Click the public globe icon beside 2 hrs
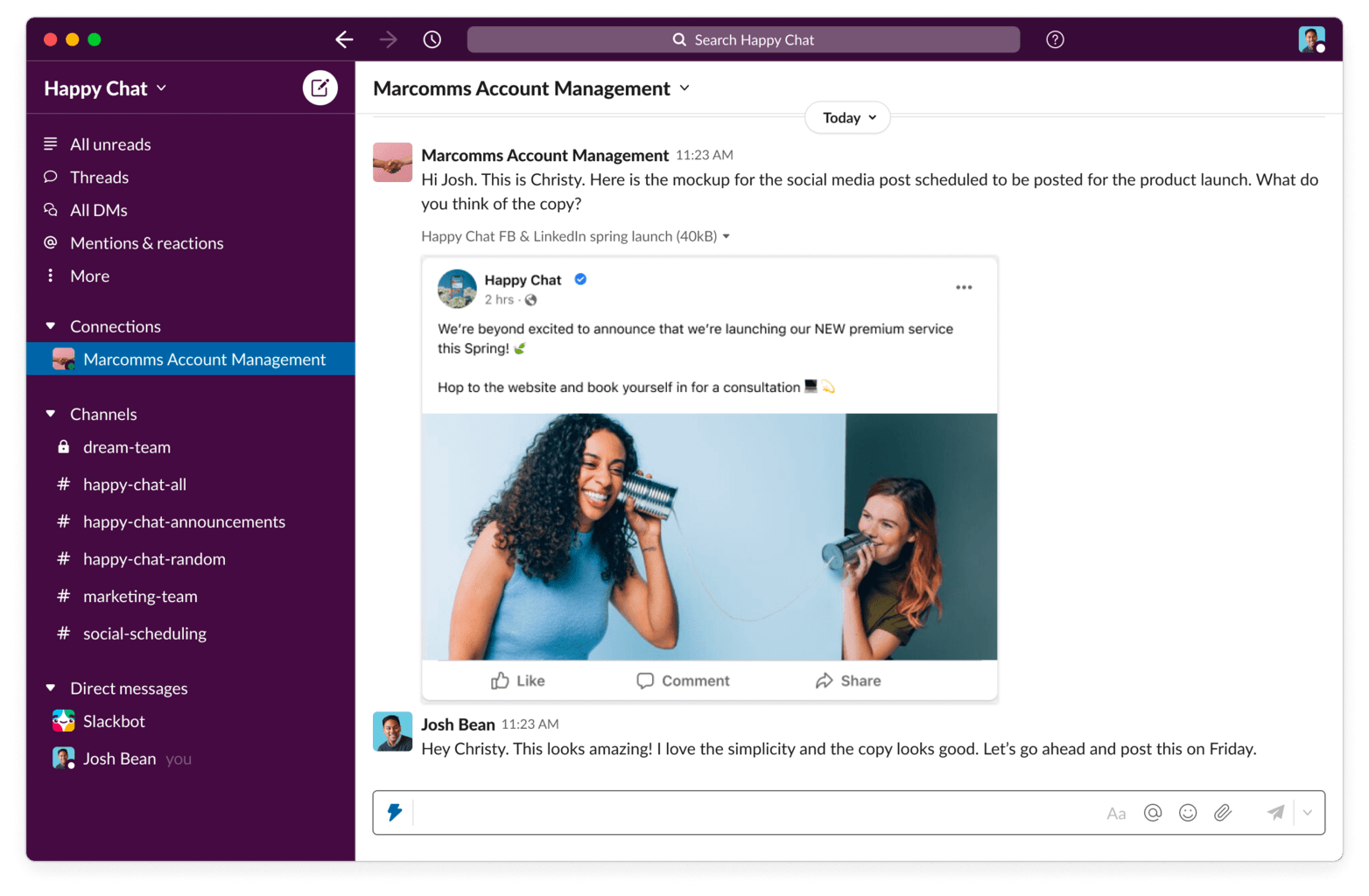Image resolution: width=1369 pixels, height=896 pixels. click(x=530, y=300)
